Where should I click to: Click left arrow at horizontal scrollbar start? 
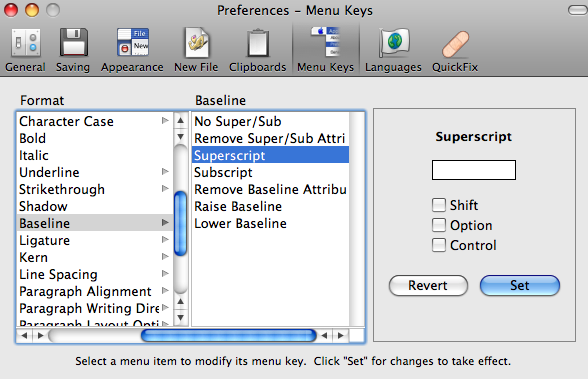click(24, 336)
